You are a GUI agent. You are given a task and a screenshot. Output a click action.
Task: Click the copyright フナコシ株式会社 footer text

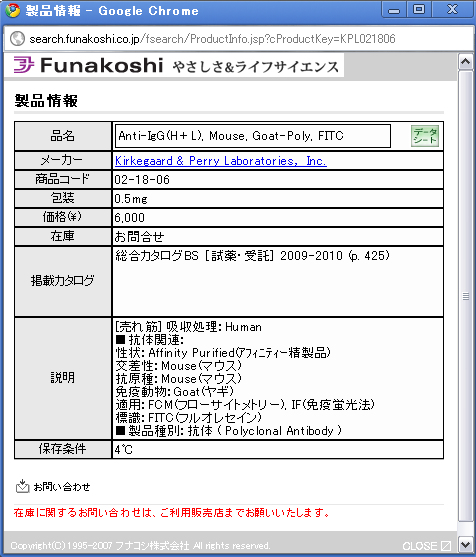(140, 546)
